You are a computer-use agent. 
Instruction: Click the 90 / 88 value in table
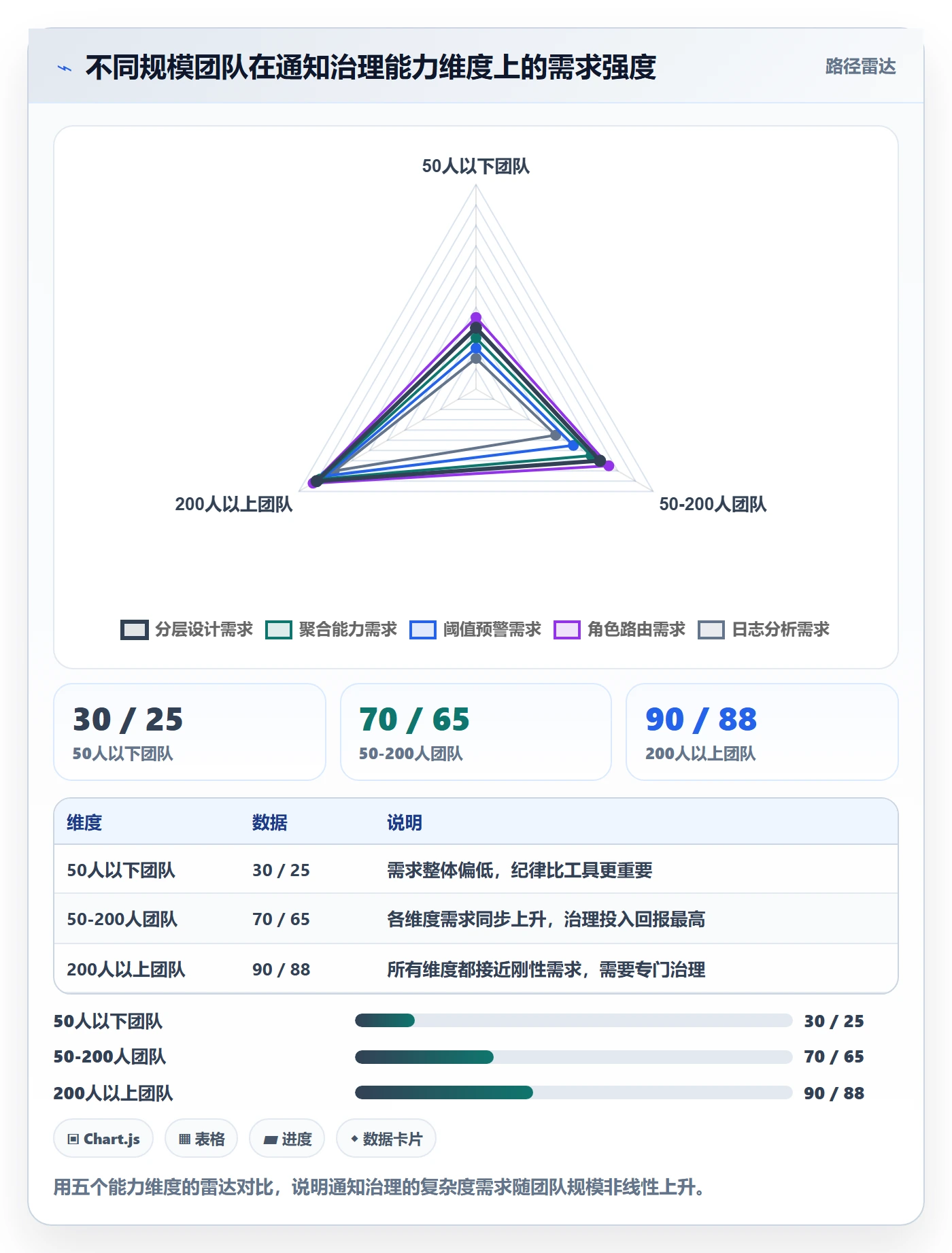click(281, 969)
